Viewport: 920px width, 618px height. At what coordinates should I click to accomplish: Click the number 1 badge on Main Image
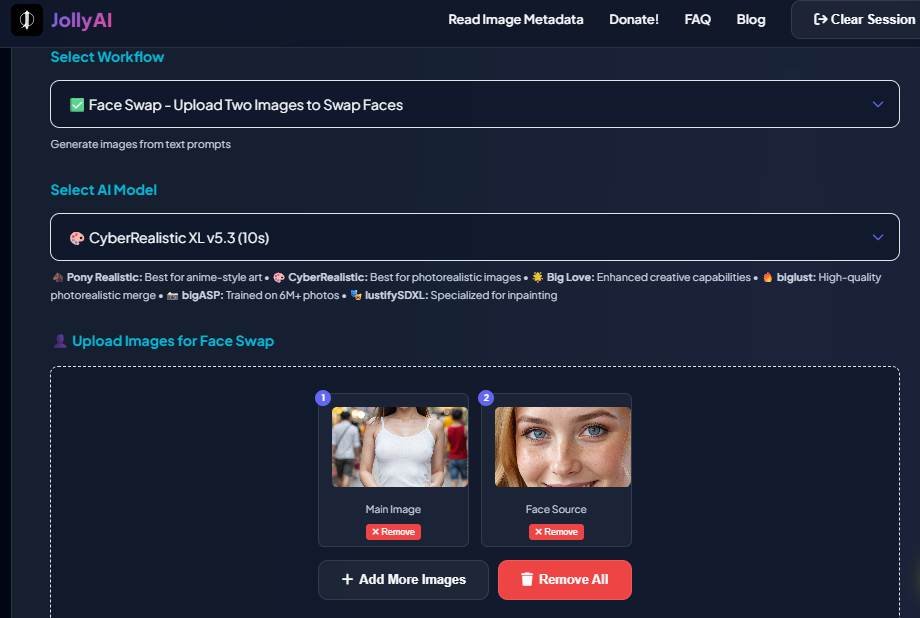[x=323, y=398]
